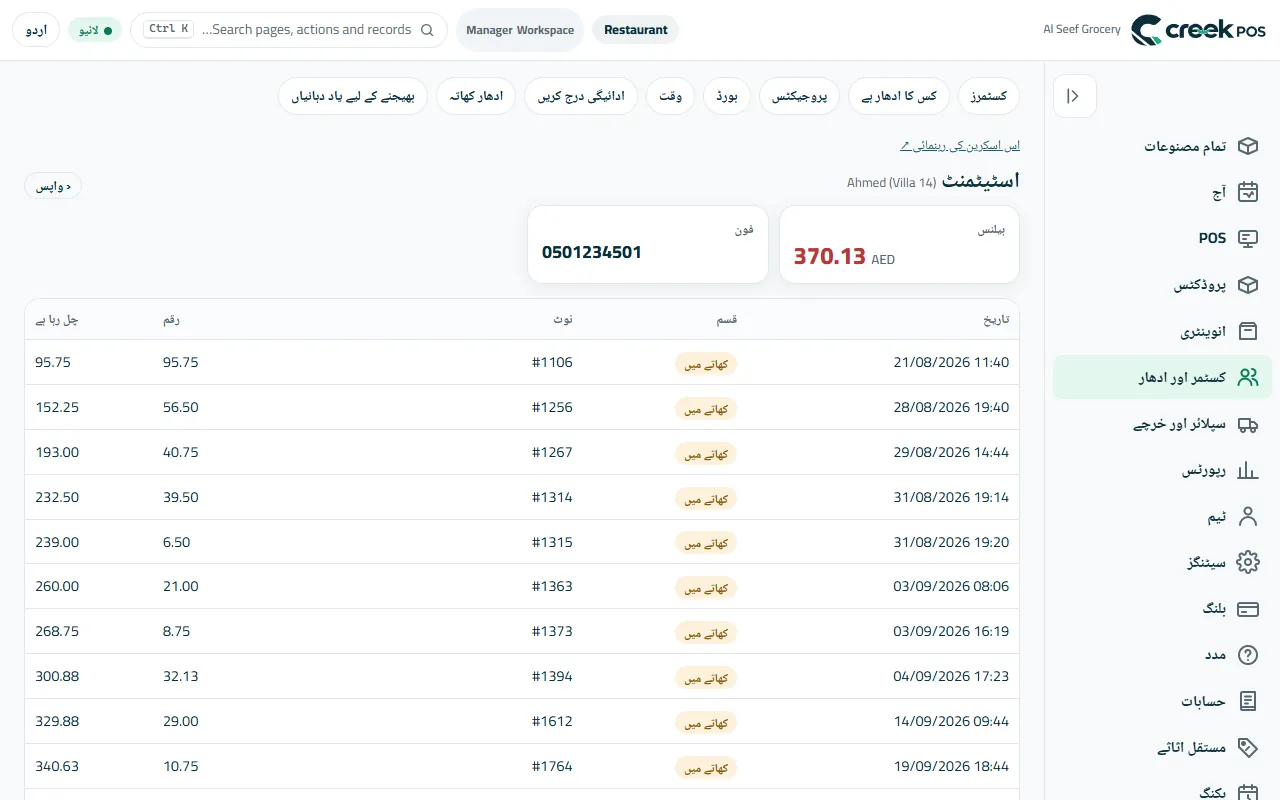Open the انوینٹری archive icon
1280x800 pixels.
(x=1247, y=331)
